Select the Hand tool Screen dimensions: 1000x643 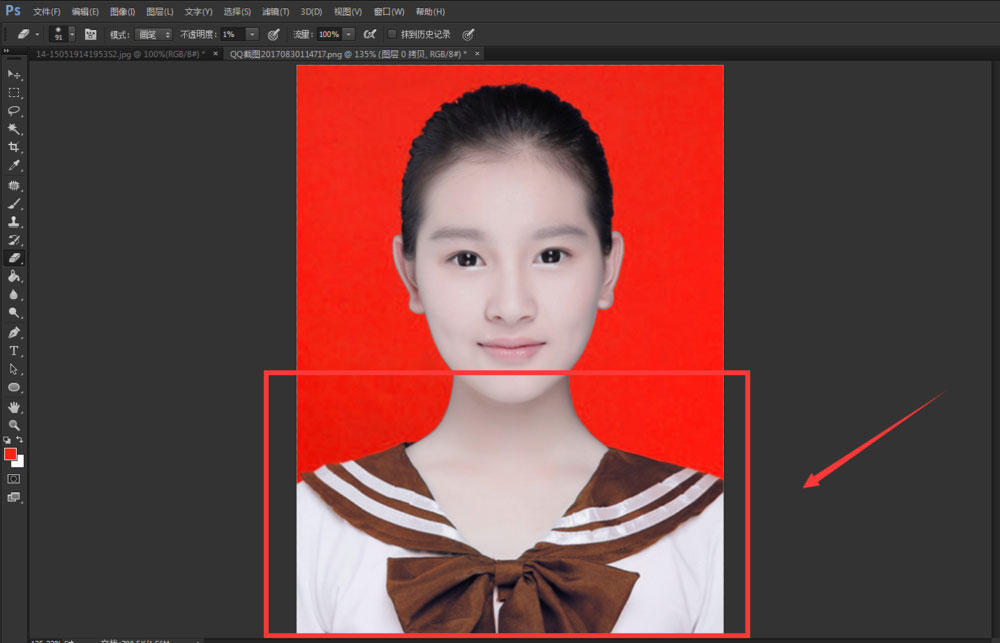pos(14,407)
